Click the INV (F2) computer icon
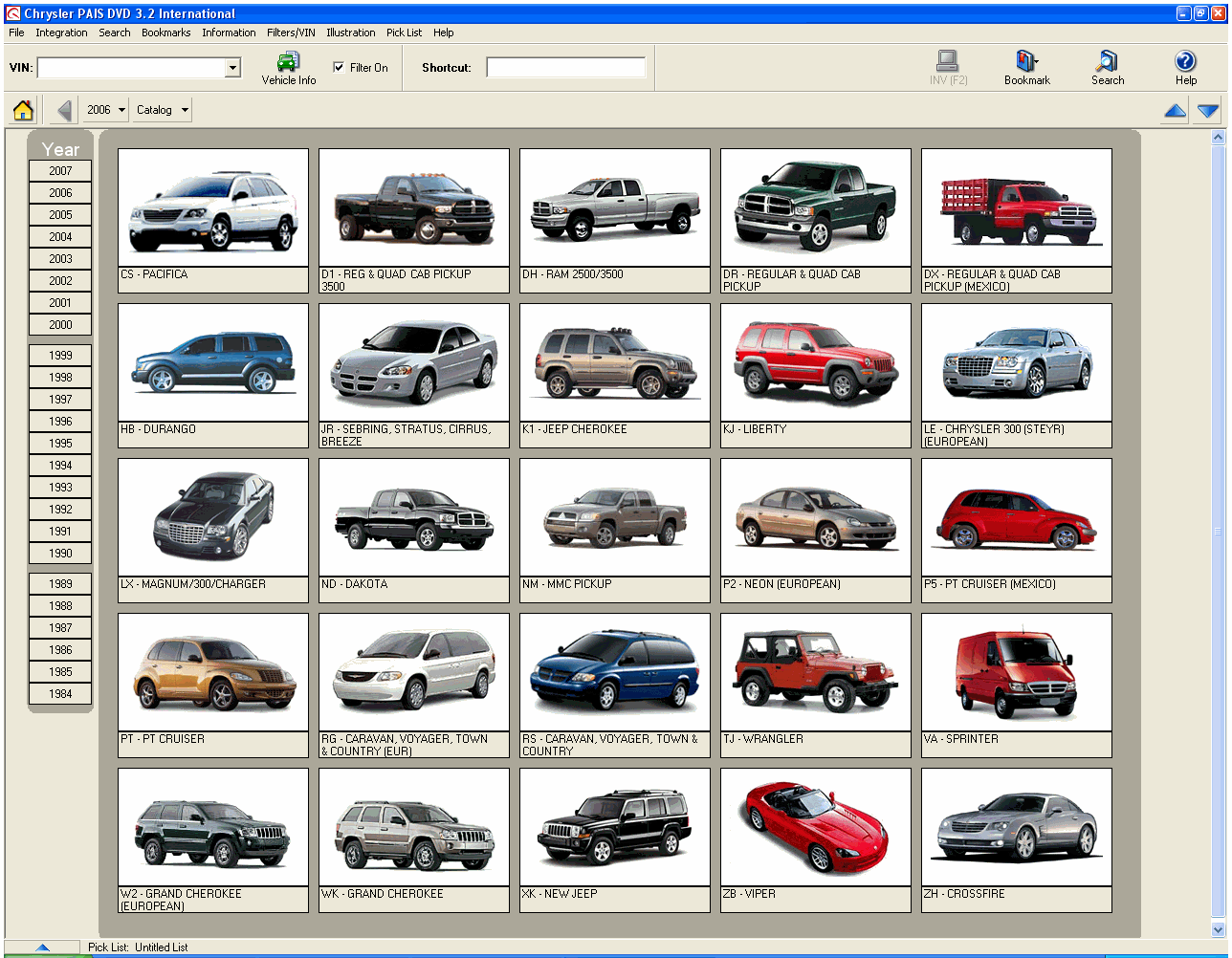1232x958 pixels. [x=948, y=61]
